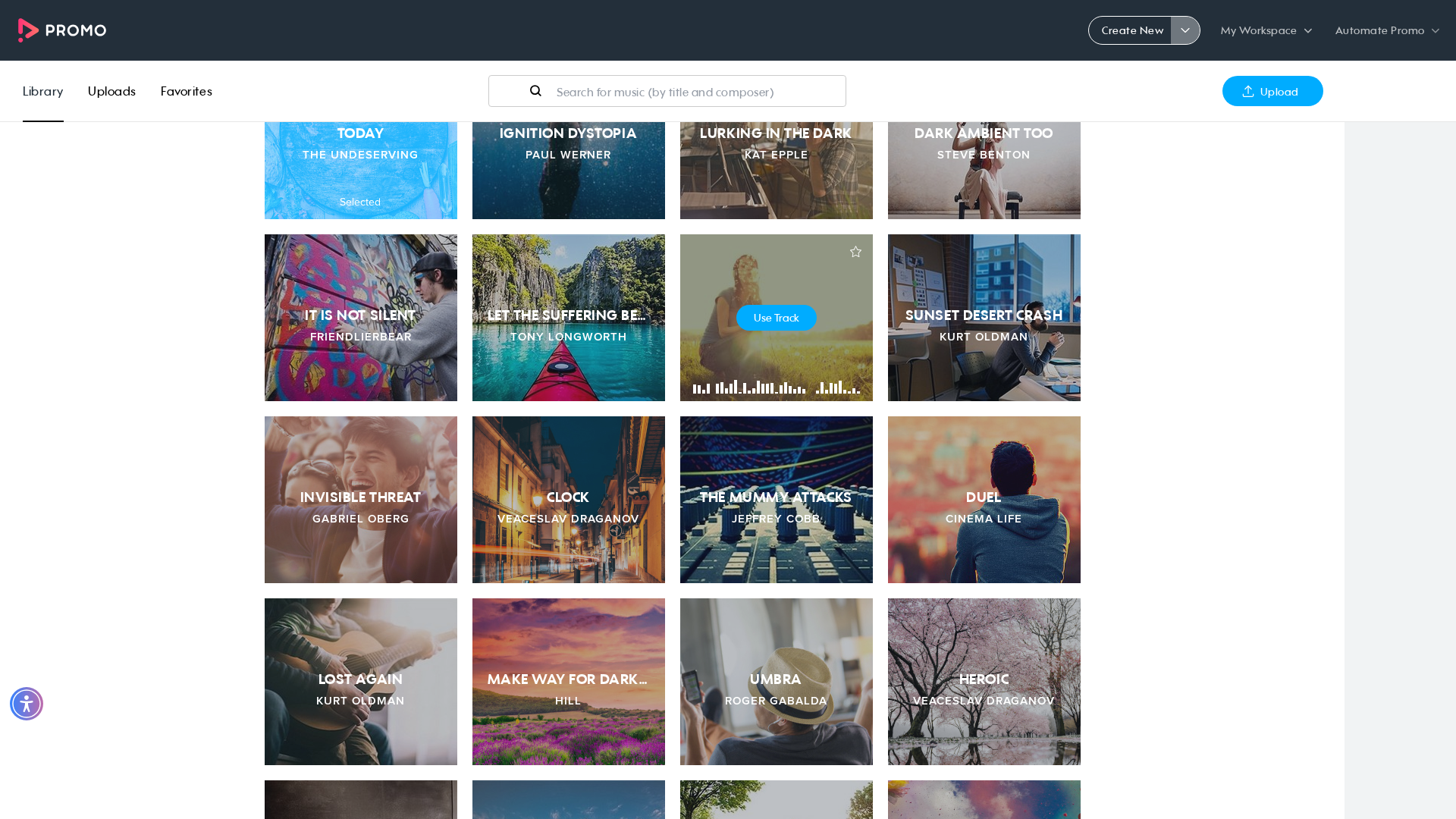This screenshot has height=819, width=1456.
Task: Select the Invisible Threat track
Action: 361,500
